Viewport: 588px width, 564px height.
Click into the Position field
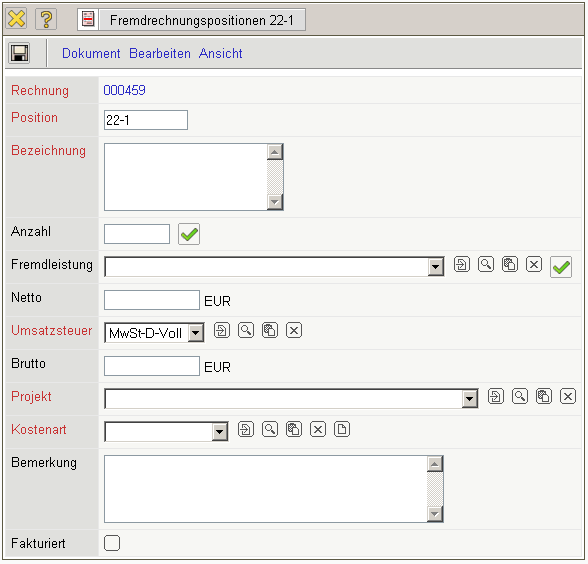coord(146,120)
